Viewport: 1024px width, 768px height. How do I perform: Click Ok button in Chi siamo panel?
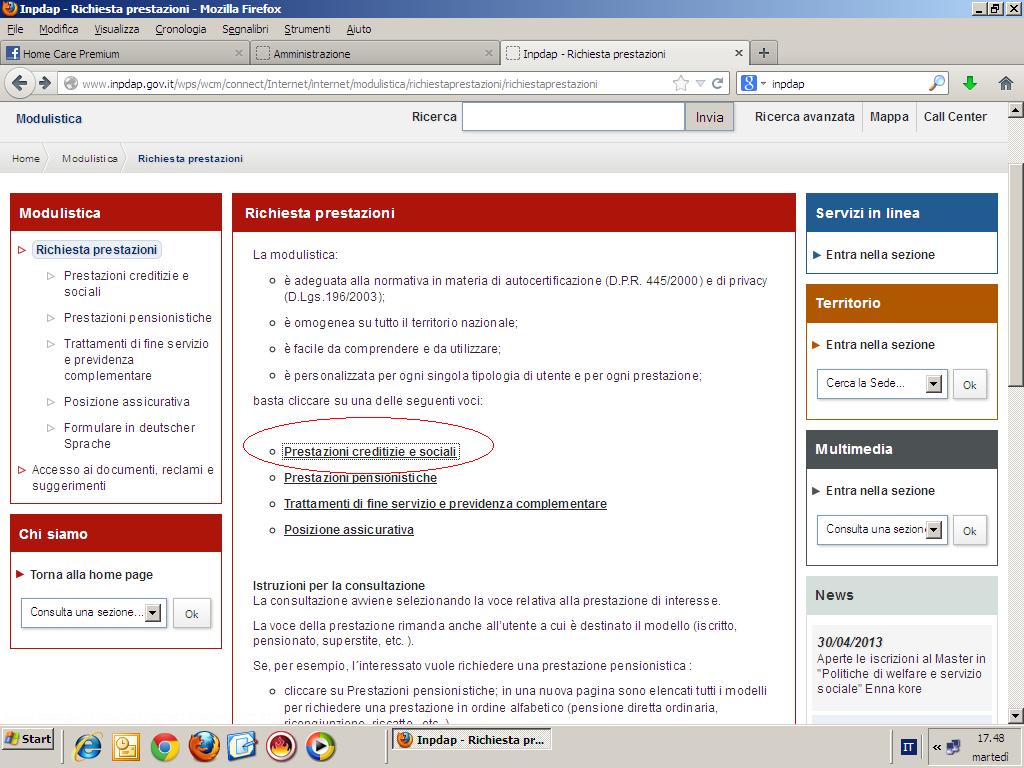[191, 614]
